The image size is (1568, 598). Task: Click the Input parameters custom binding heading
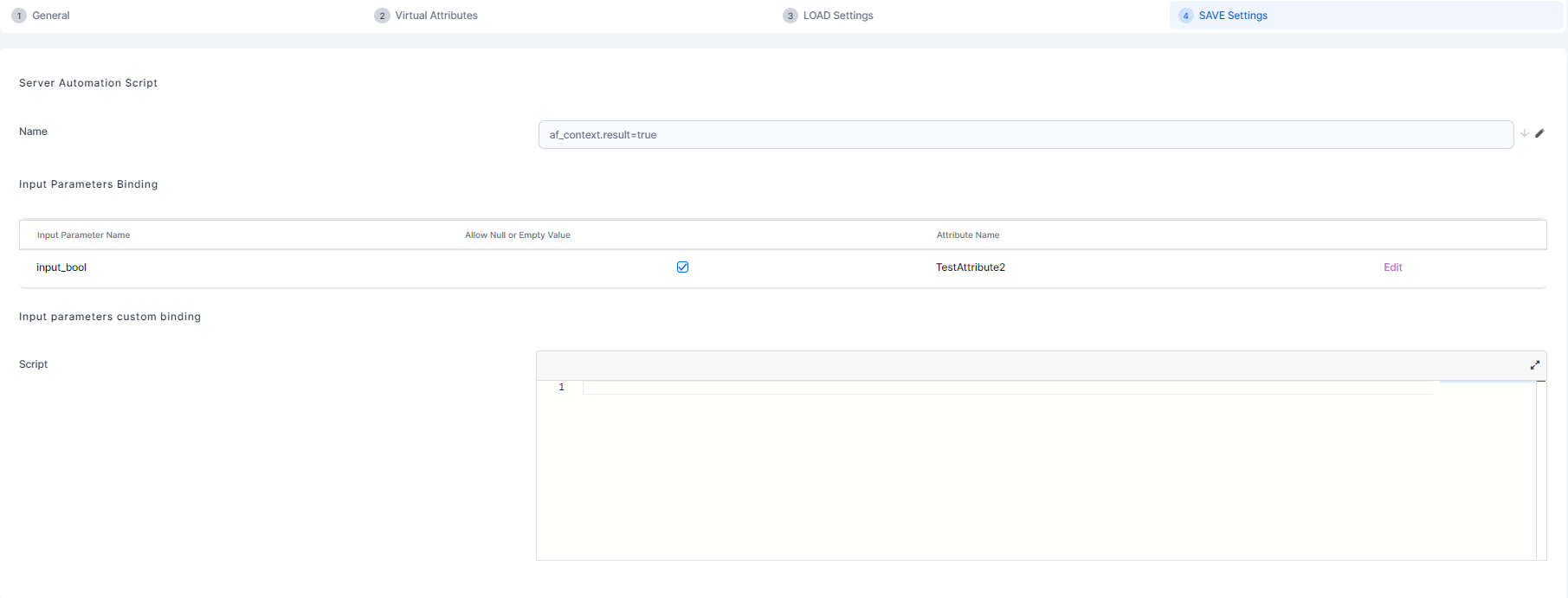click(x=110, y=317)
